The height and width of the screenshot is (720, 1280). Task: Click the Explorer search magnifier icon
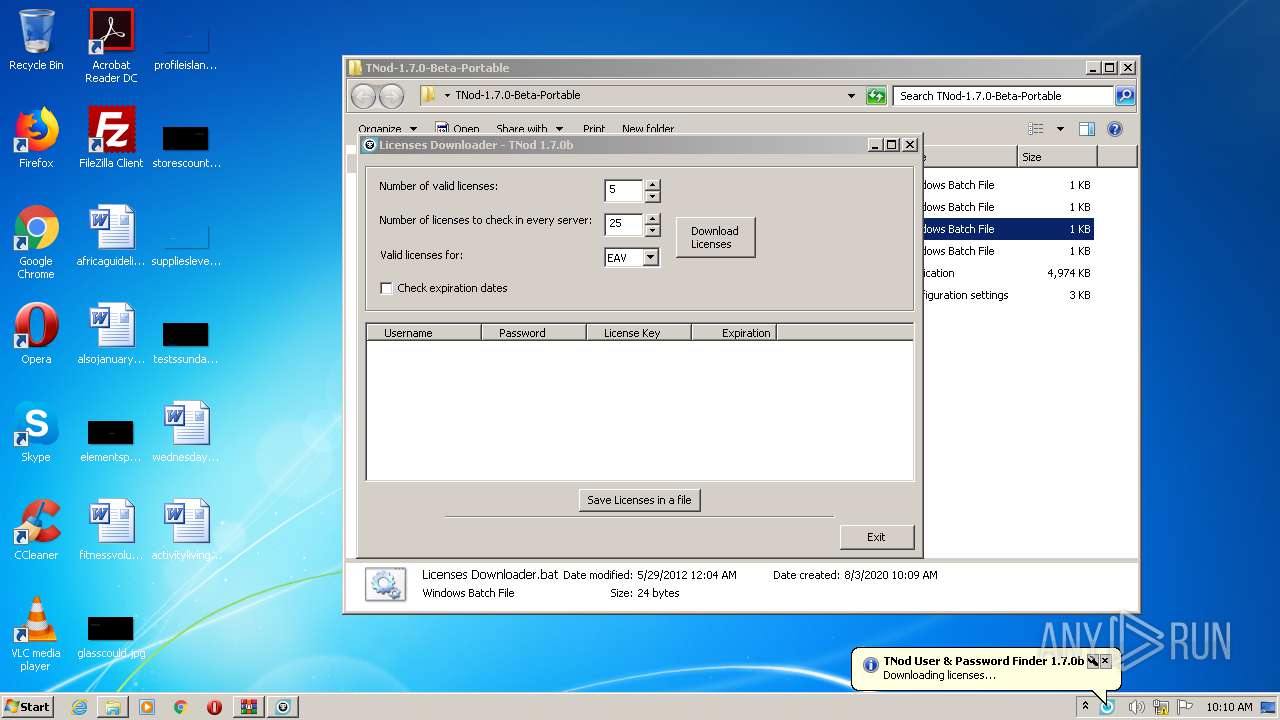coord(1125,96)
